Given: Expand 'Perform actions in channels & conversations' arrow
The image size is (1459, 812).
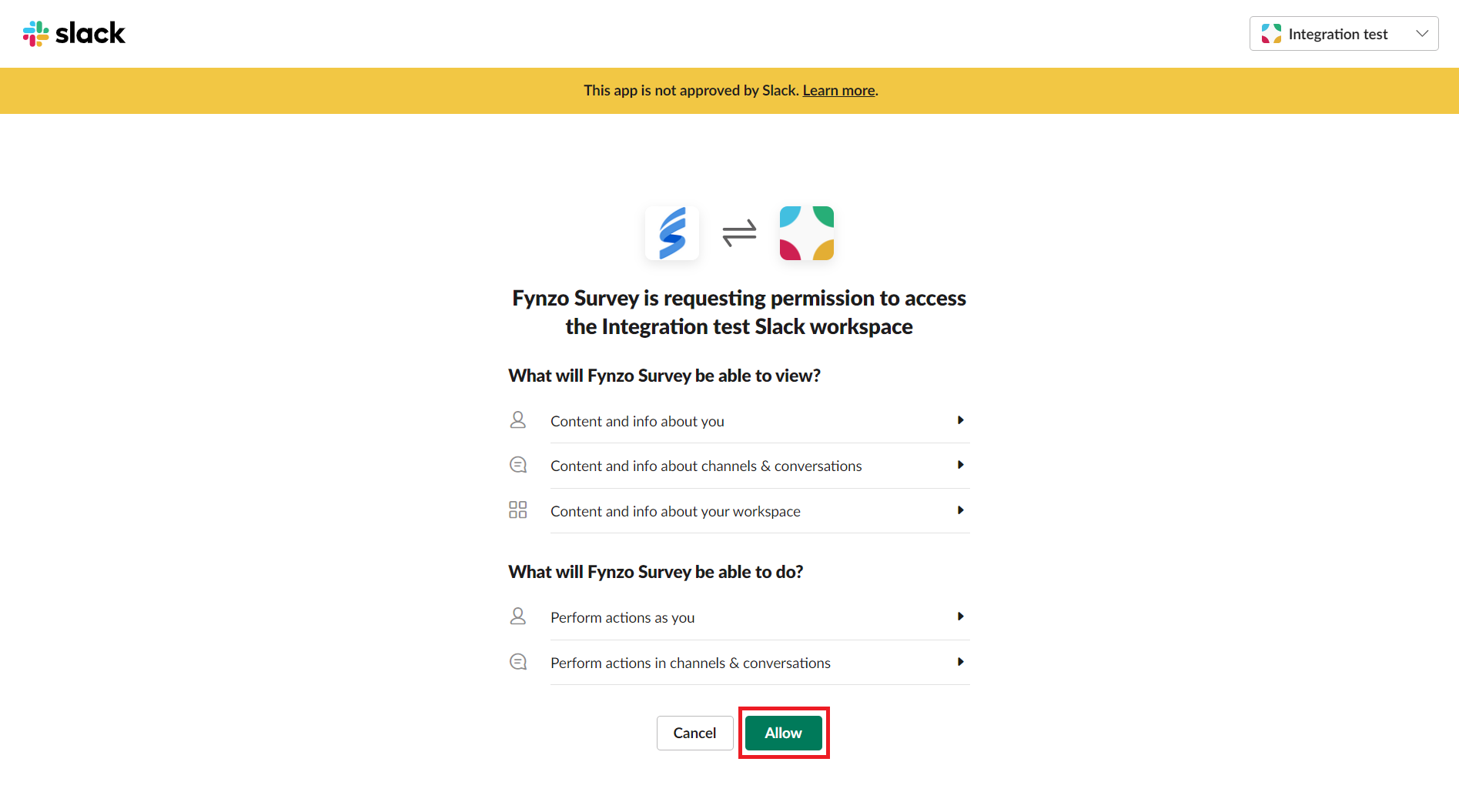Looking at the screenshot, I should pos(960,662).
